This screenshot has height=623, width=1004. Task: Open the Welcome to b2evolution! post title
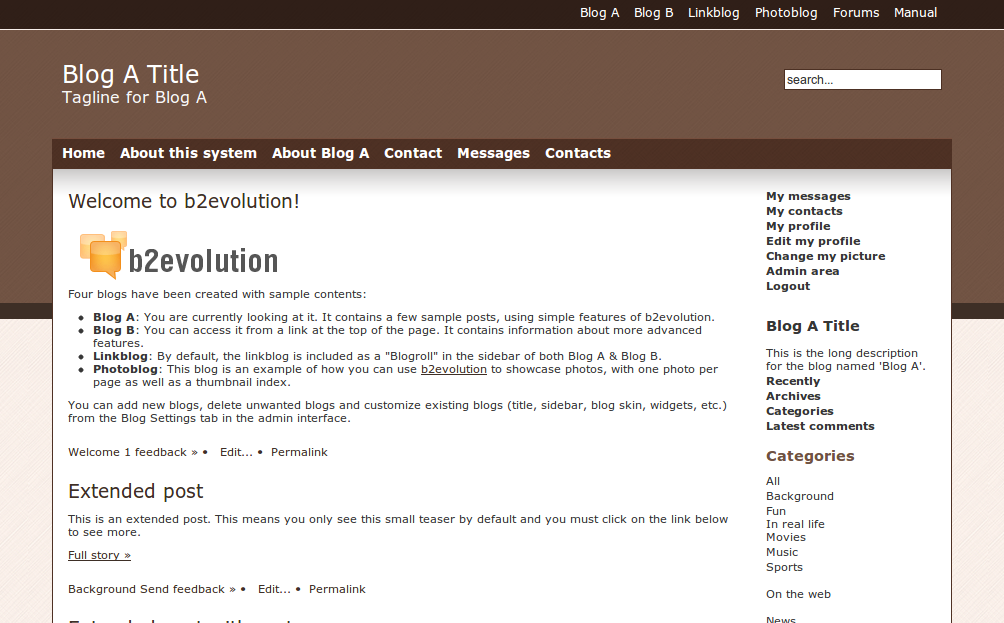[184, 201]
